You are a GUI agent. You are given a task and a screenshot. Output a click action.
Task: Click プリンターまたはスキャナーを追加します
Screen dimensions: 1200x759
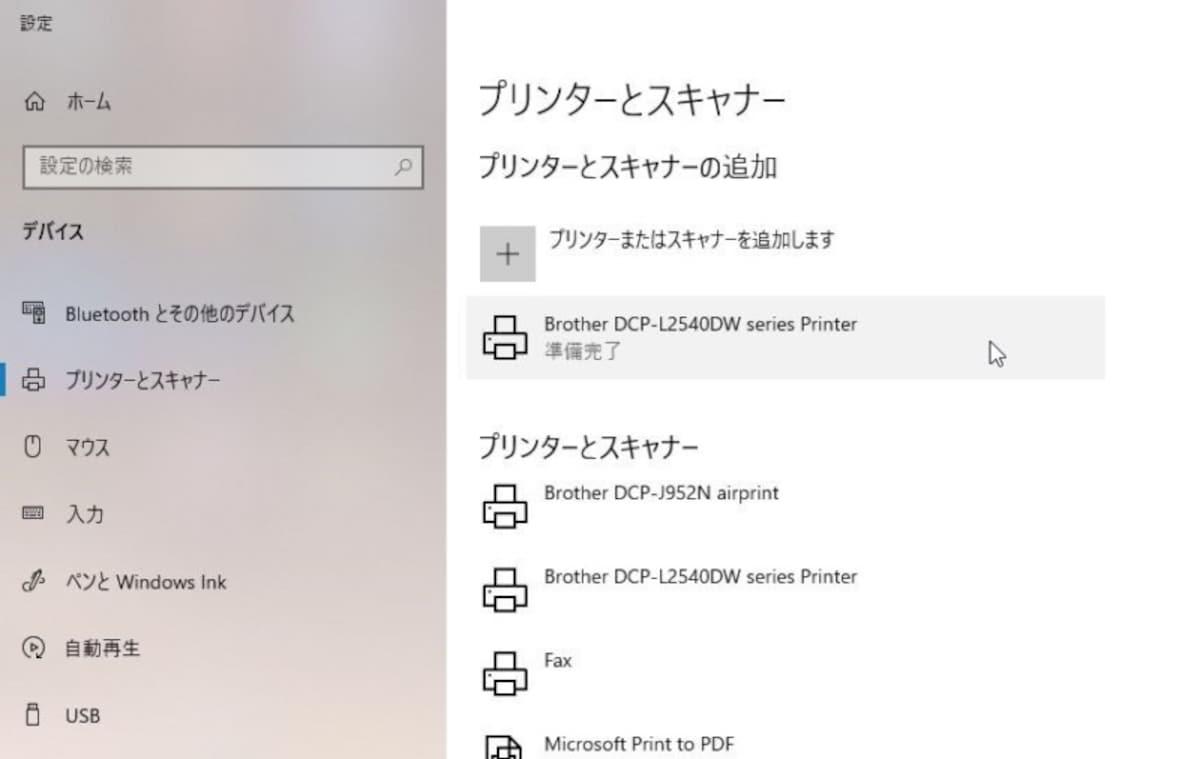pyautogui.click(x=691, y=240)
